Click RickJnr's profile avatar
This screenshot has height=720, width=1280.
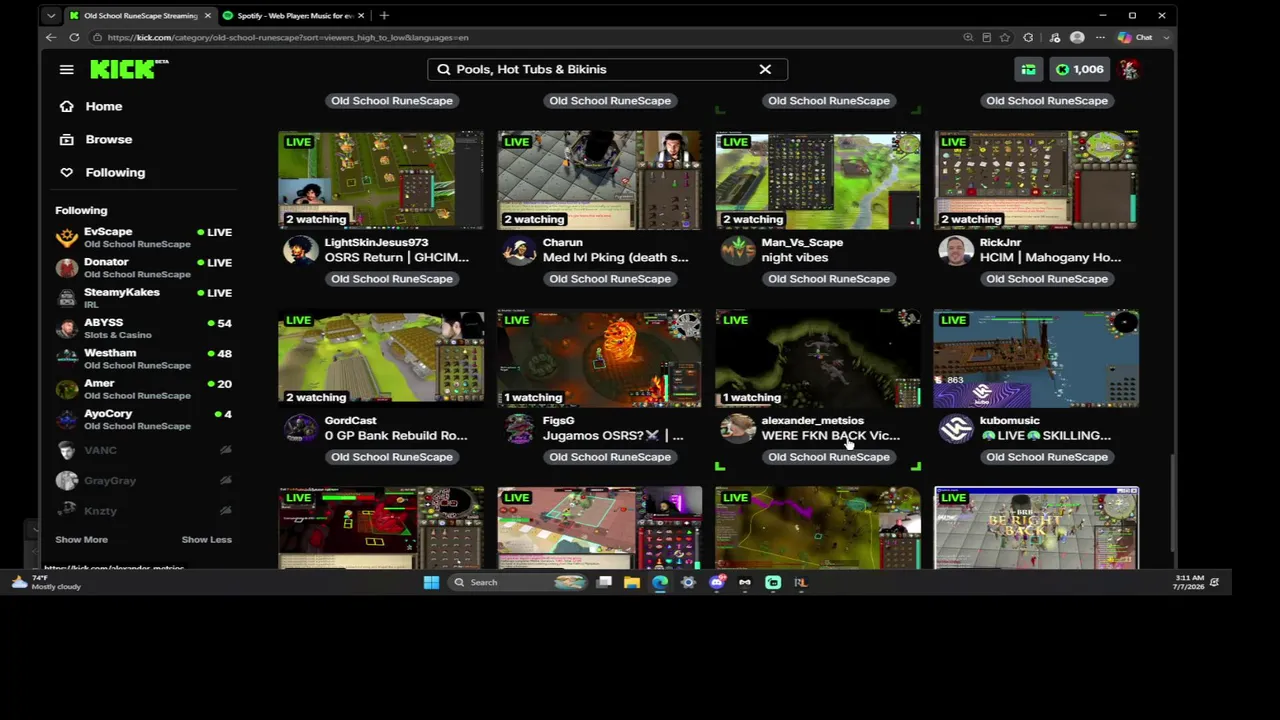[x=955, y=250]
